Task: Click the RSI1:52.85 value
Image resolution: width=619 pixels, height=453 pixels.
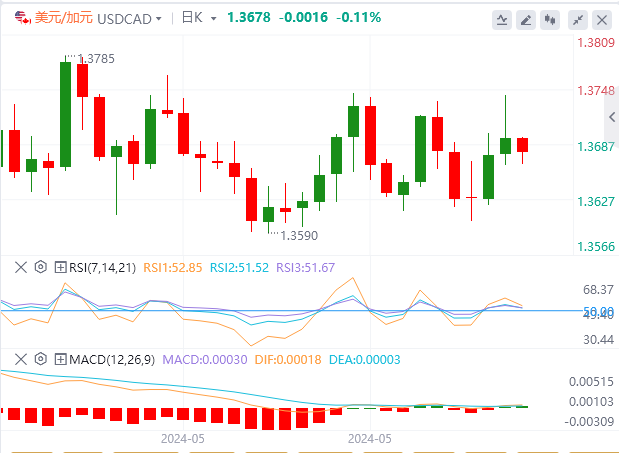Action: (x=173, y=268)
